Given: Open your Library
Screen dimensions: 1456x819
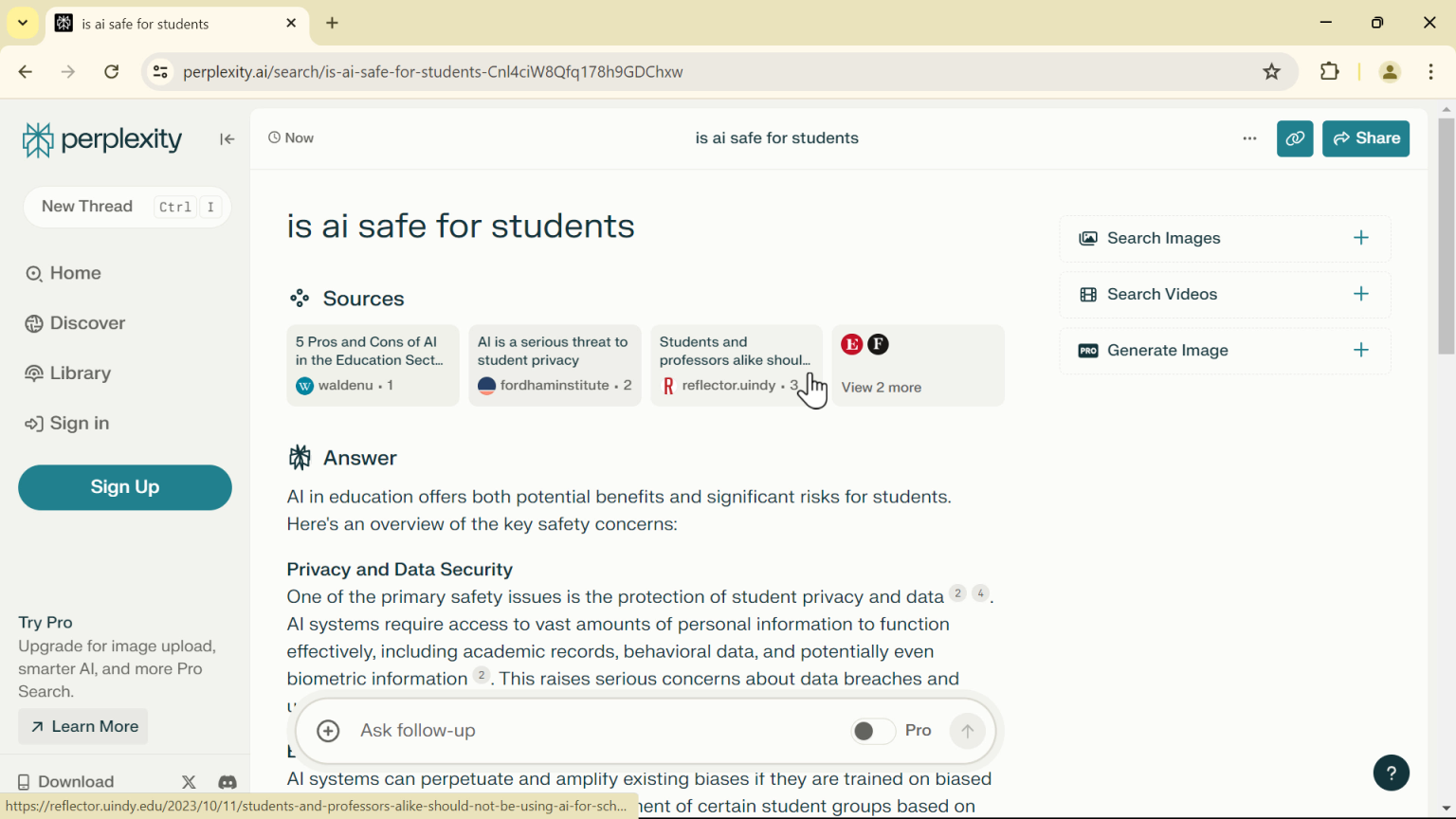Looking at the screenshot, I should click(78, 373).
